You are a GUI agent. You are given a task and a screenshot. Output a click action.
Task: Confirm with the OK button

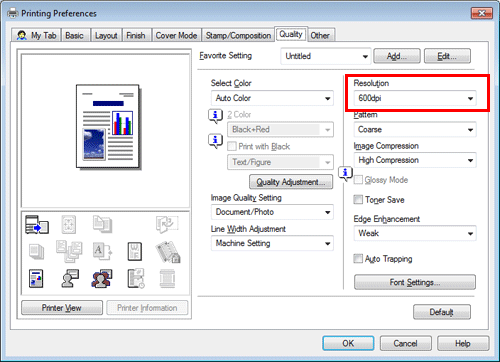pos(348,343)
